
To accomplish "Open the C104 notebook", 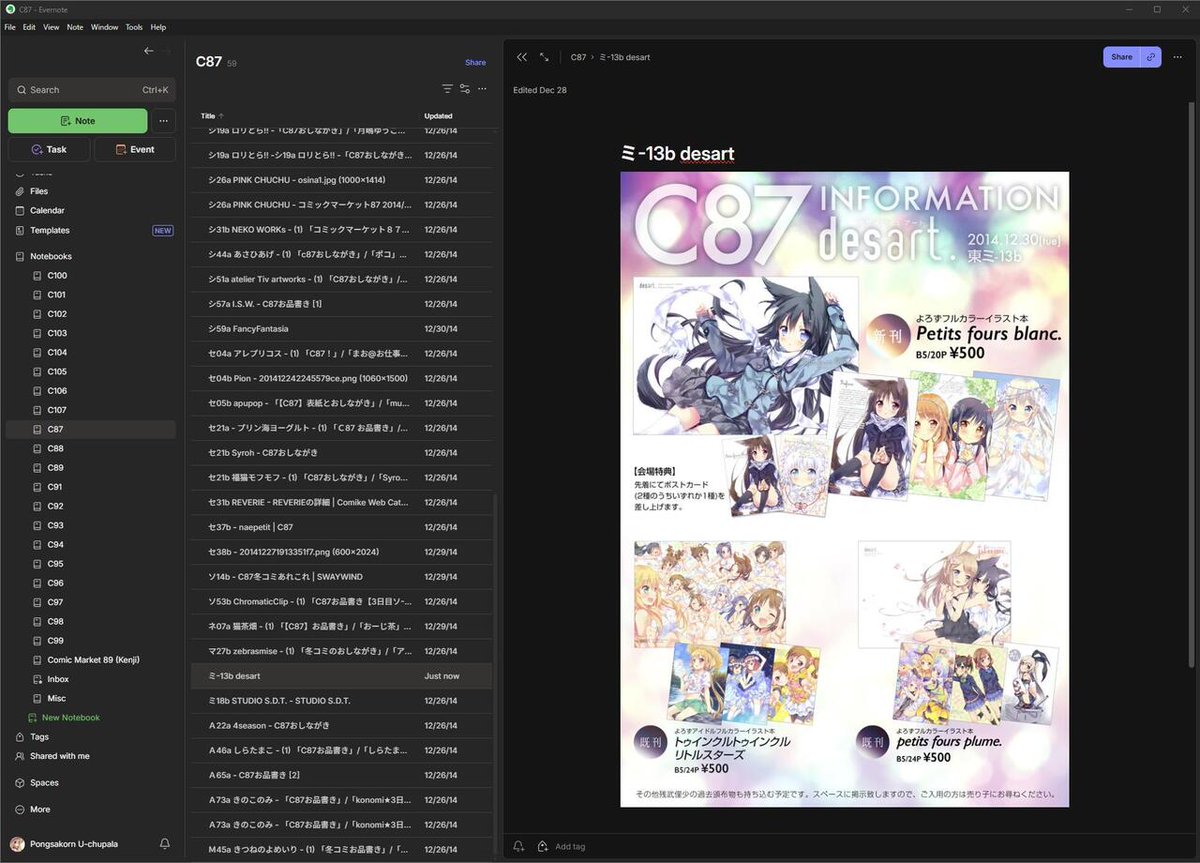I will 57,352.
